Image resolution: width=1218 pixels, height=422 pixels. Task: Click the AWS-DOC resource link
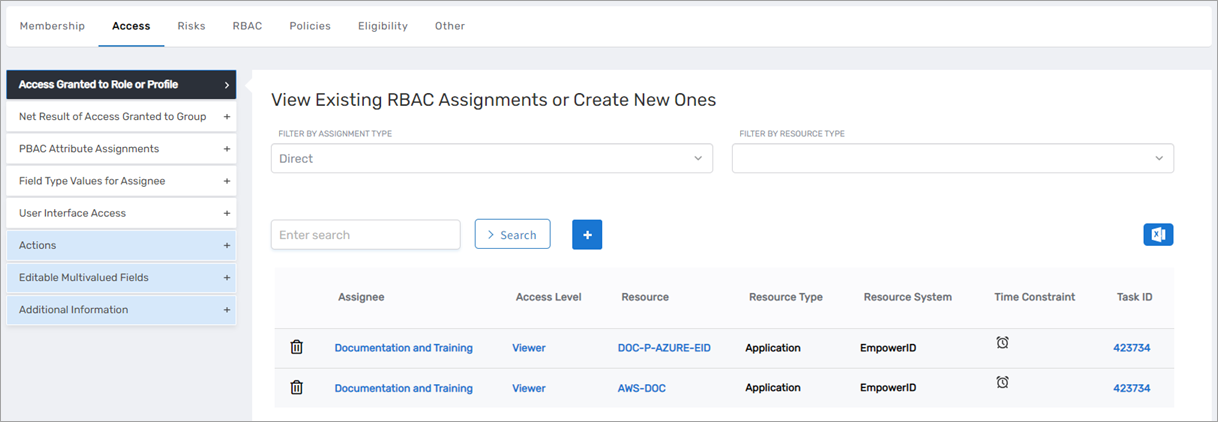click(641, 388)
